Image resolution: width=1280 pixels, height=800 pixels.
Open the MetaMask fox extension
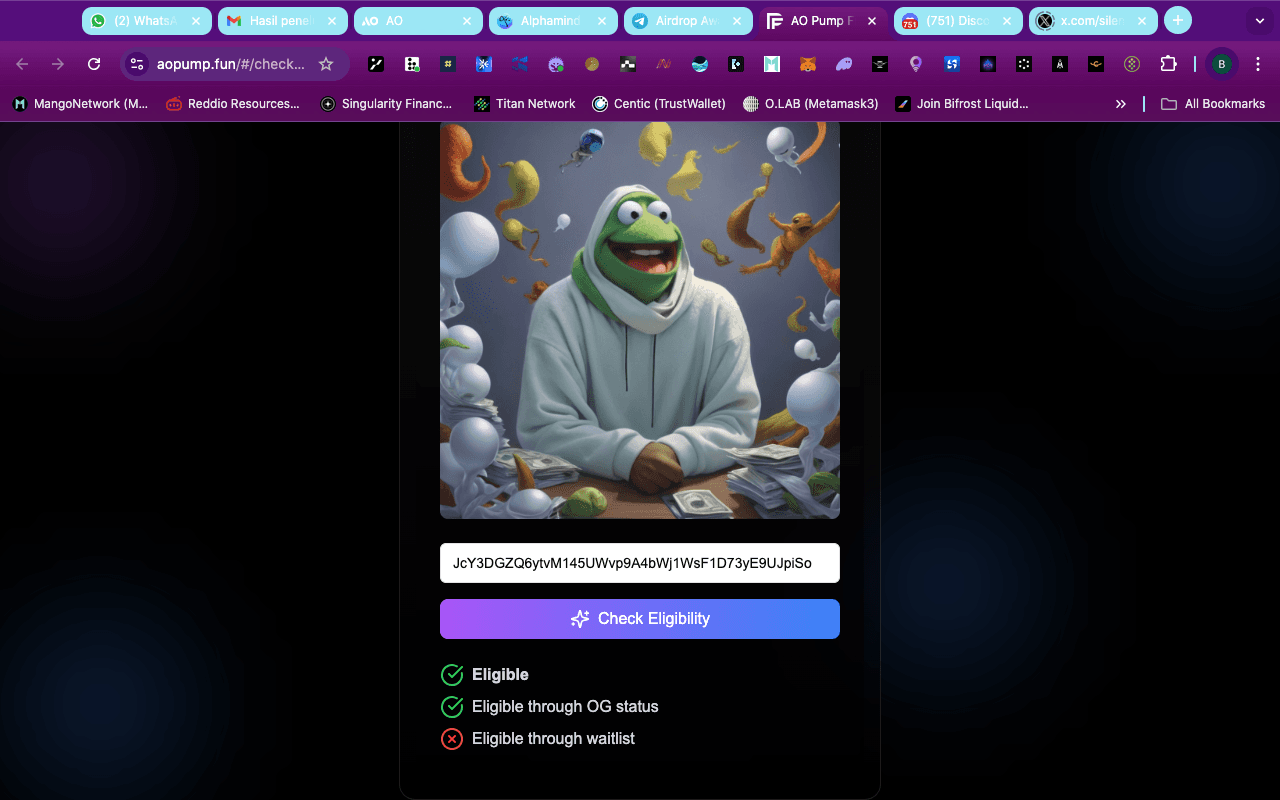[x=807, y=64]
